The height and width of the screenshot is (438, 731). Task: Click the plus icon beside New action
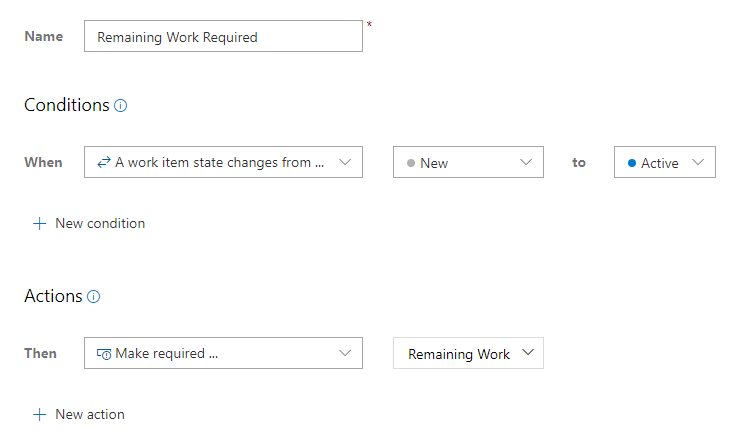coord(40,414)
